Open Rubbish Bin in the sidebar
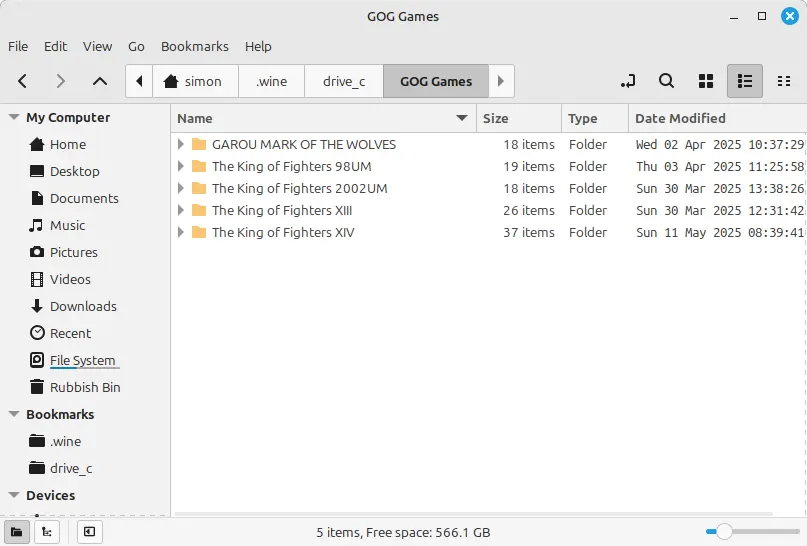Image resolution: width=807 pixels, height=546 pixels. click(x=85, y=388)
